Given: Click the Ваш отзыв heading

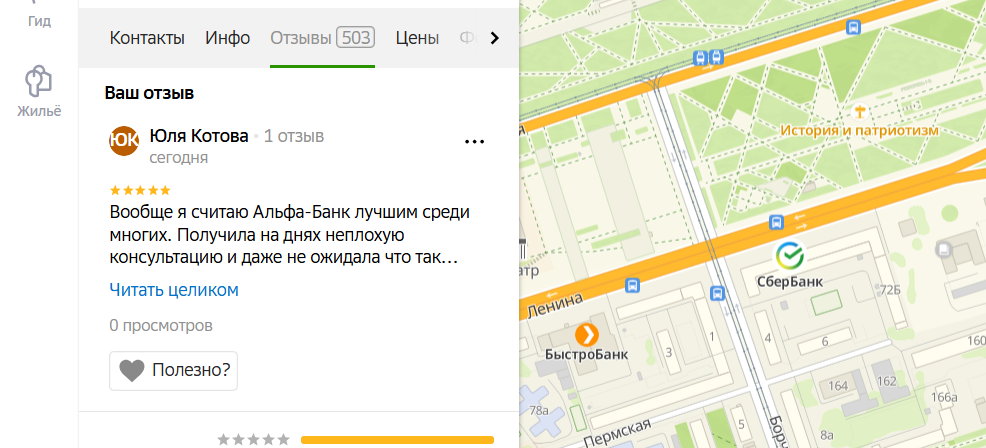Looking at the screenshot, I should (x=149, y=94).
